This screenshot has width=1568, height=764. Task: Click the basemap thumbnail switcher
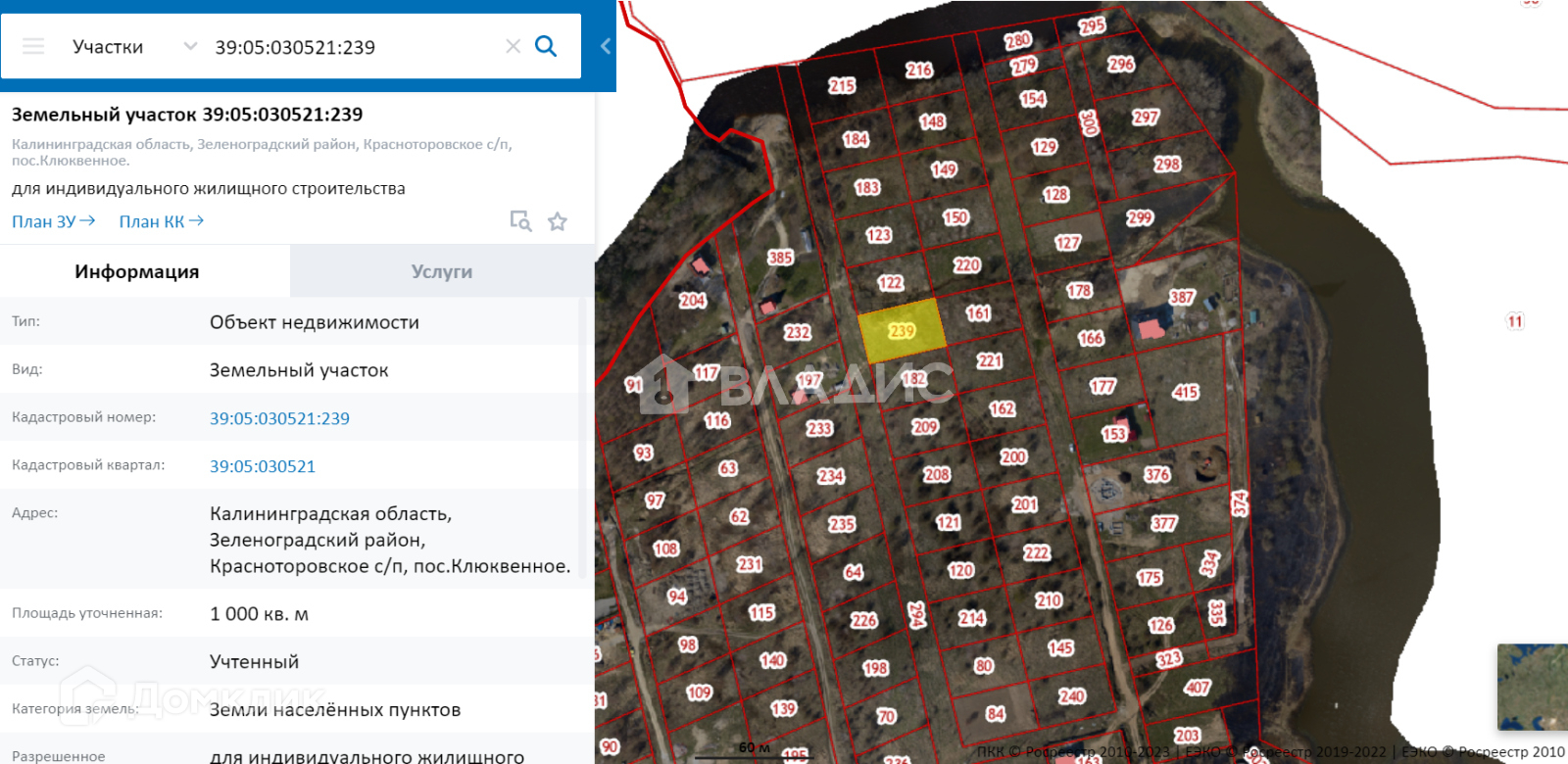click(x=1533, y=687)
